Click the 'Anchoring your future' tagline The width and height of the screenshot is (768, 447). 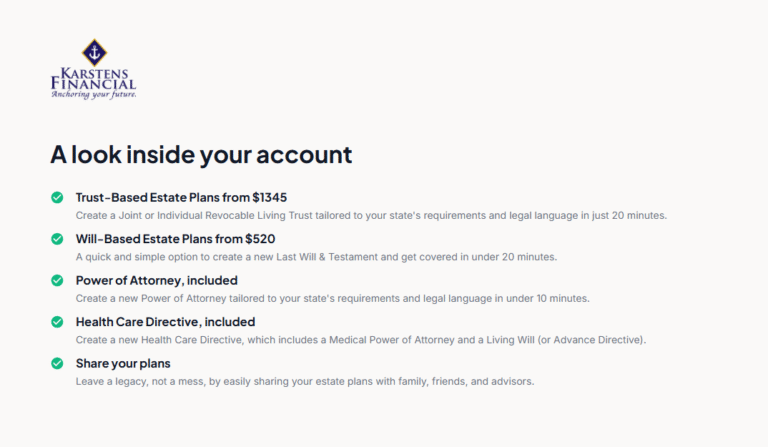(93, 95)
